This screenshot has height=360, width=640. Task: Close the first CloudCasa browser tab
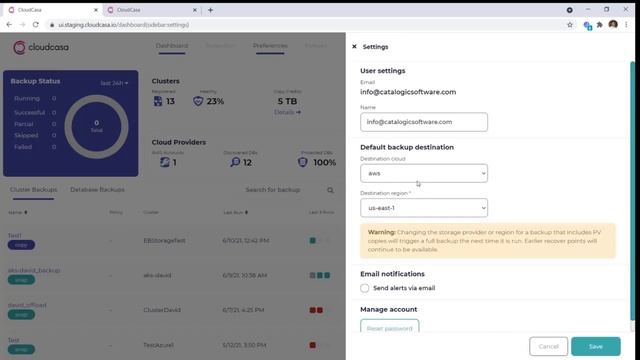[96, 10]
